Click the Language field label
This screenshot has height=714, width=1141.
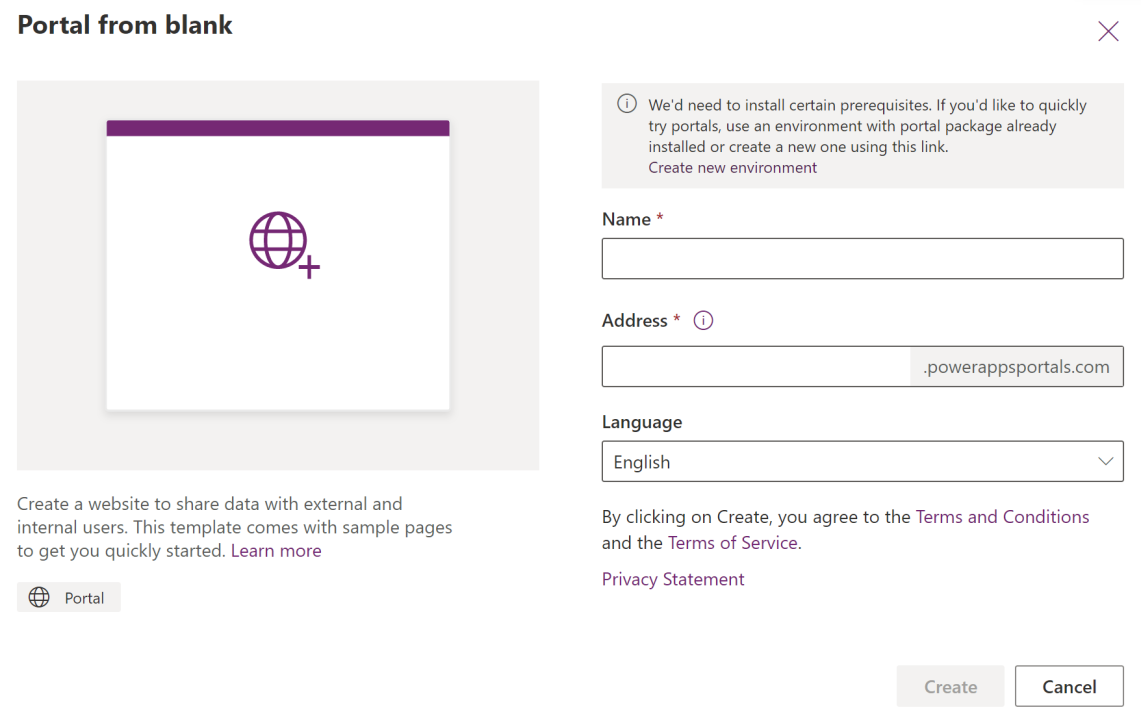coord(642,422)
